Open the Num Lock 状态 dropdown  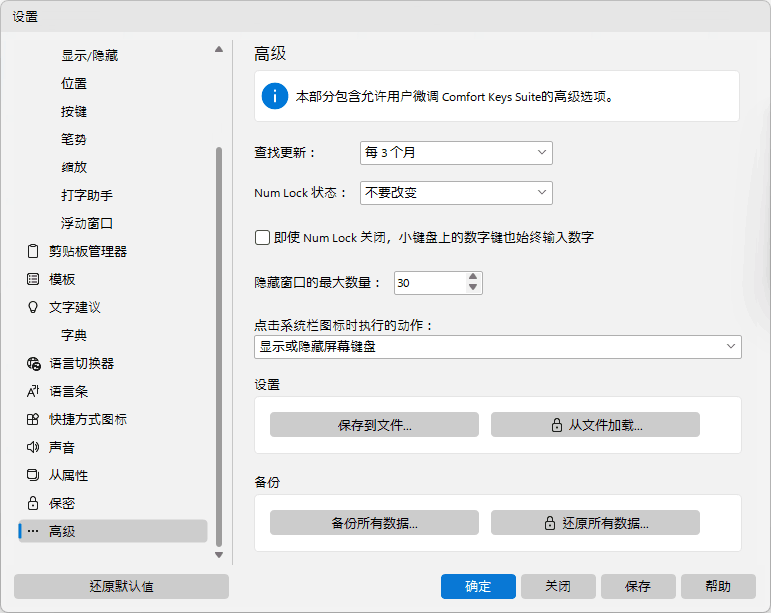456,193
